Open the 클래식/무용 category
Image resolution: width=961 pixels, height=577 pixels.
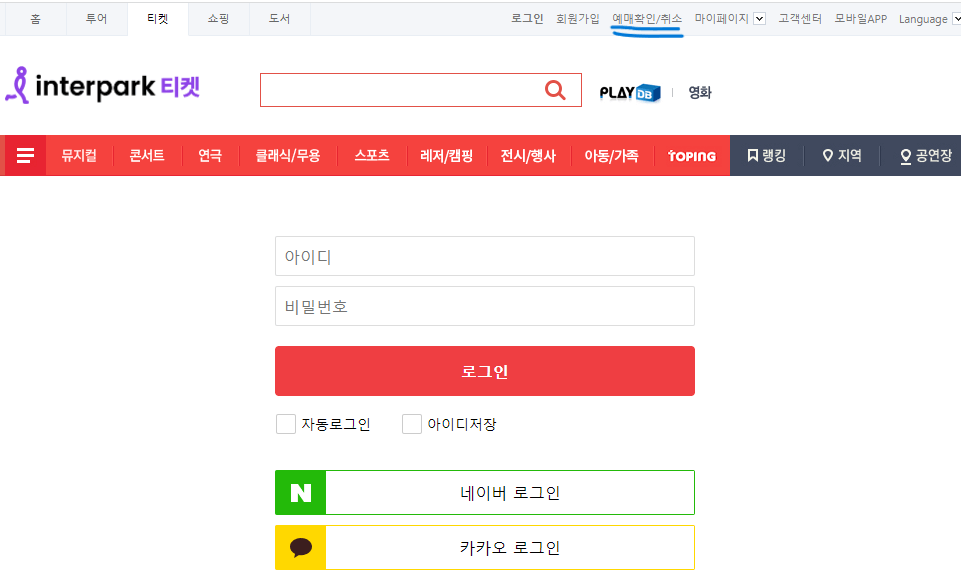(x=288, y=156)
